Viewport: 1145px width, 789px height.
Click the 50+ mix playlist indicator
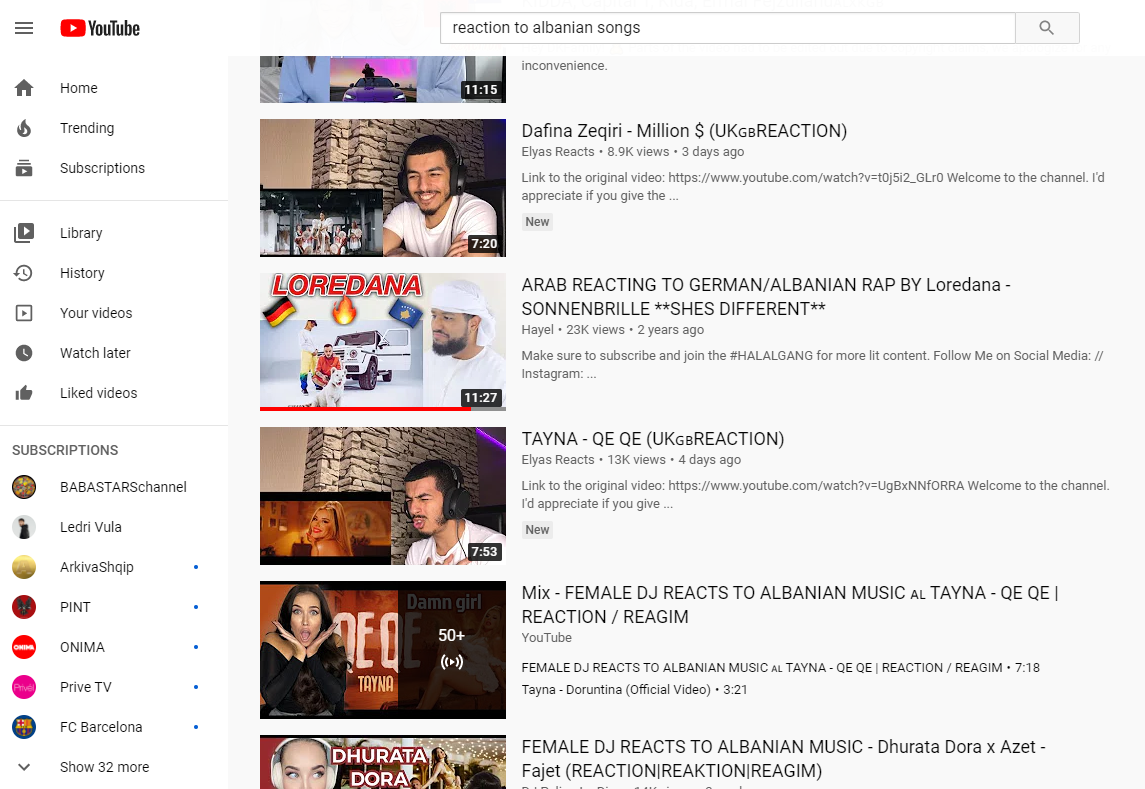(451, 649)
